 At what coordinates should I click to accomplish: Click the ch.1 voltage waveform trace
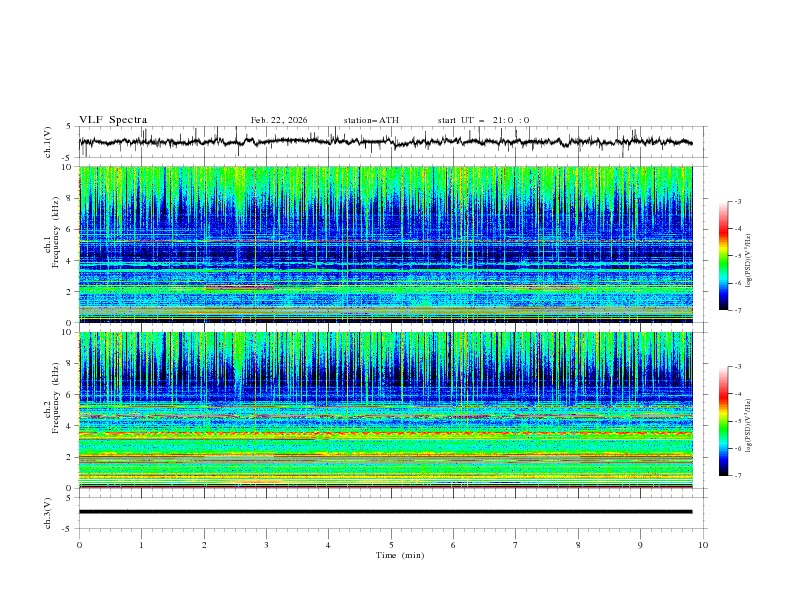click(x=385, y=142)
